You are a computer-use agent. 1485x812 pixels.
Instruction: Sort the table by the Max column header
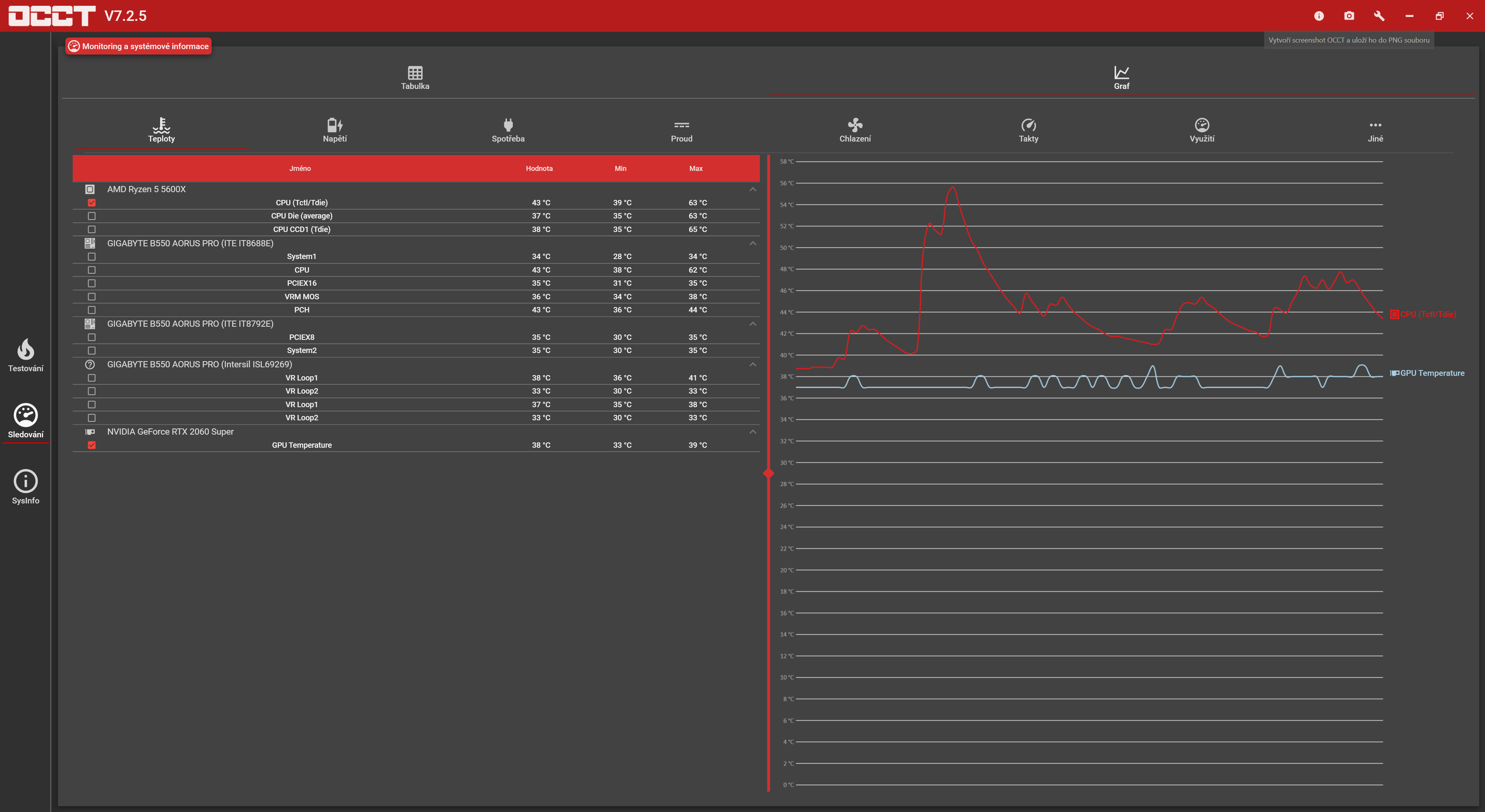click(696, 168)
